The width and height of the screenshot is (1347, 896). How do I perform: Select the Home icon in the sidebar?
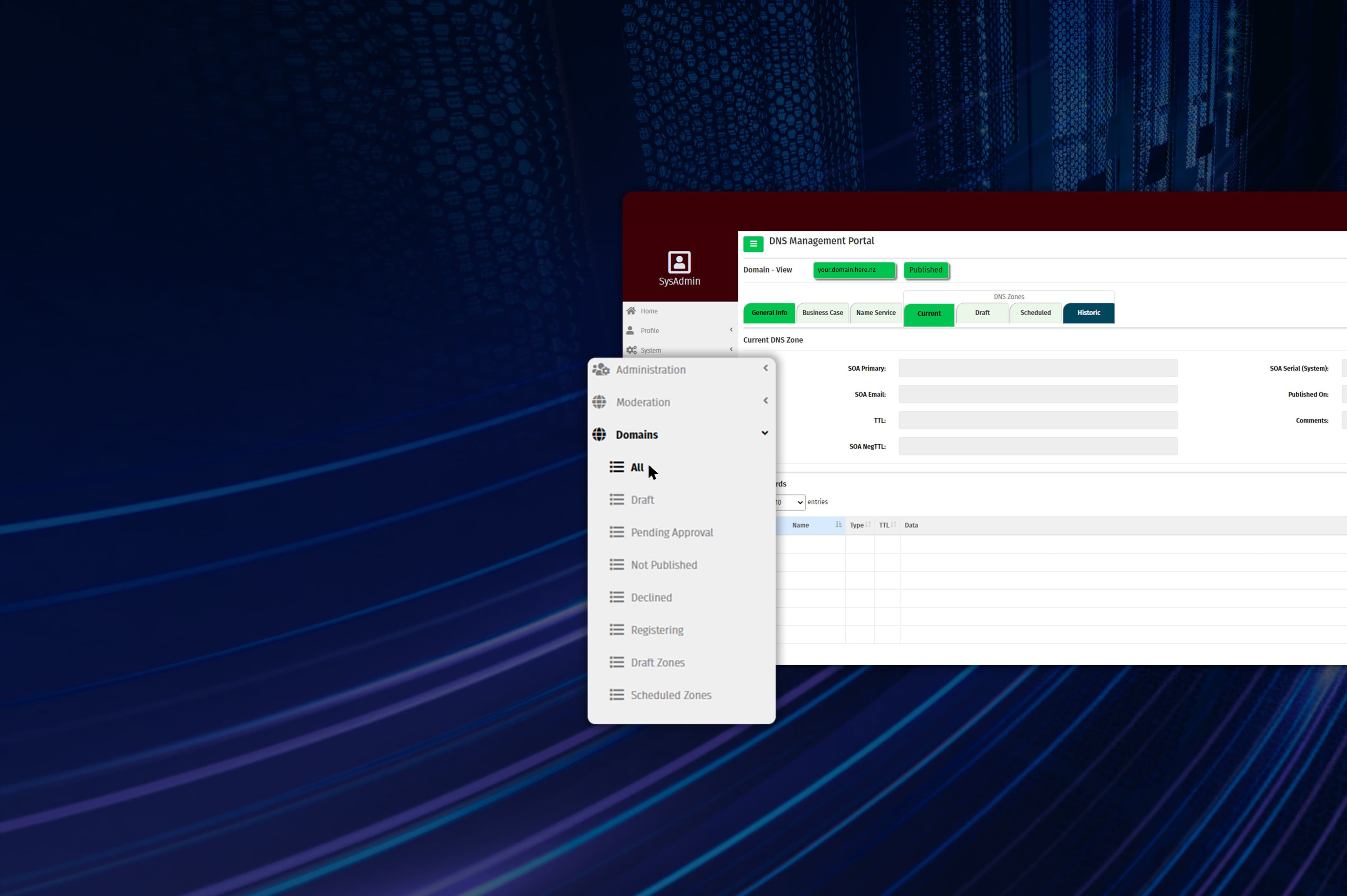tap(631, 310)
